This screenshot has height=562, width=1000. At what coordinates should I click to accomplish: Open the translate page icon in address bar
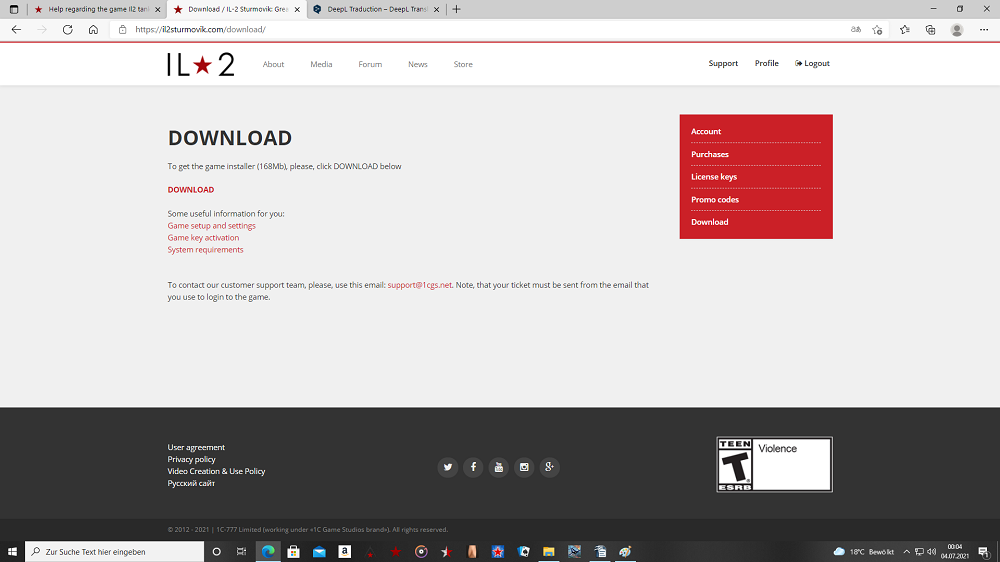(x=856, y=29)
